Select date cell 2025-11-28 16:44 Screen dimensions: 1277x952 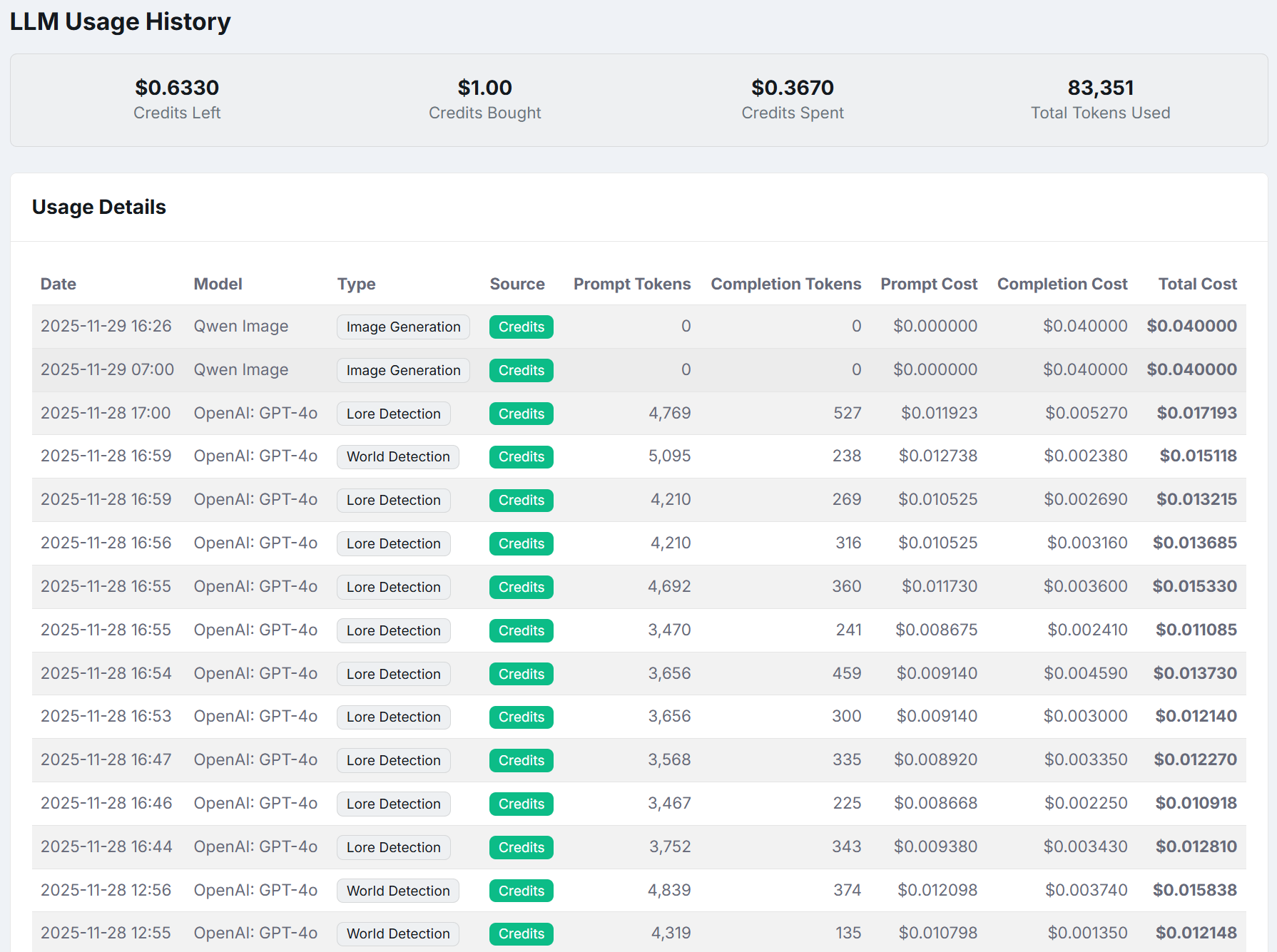[x=106, y=846]
